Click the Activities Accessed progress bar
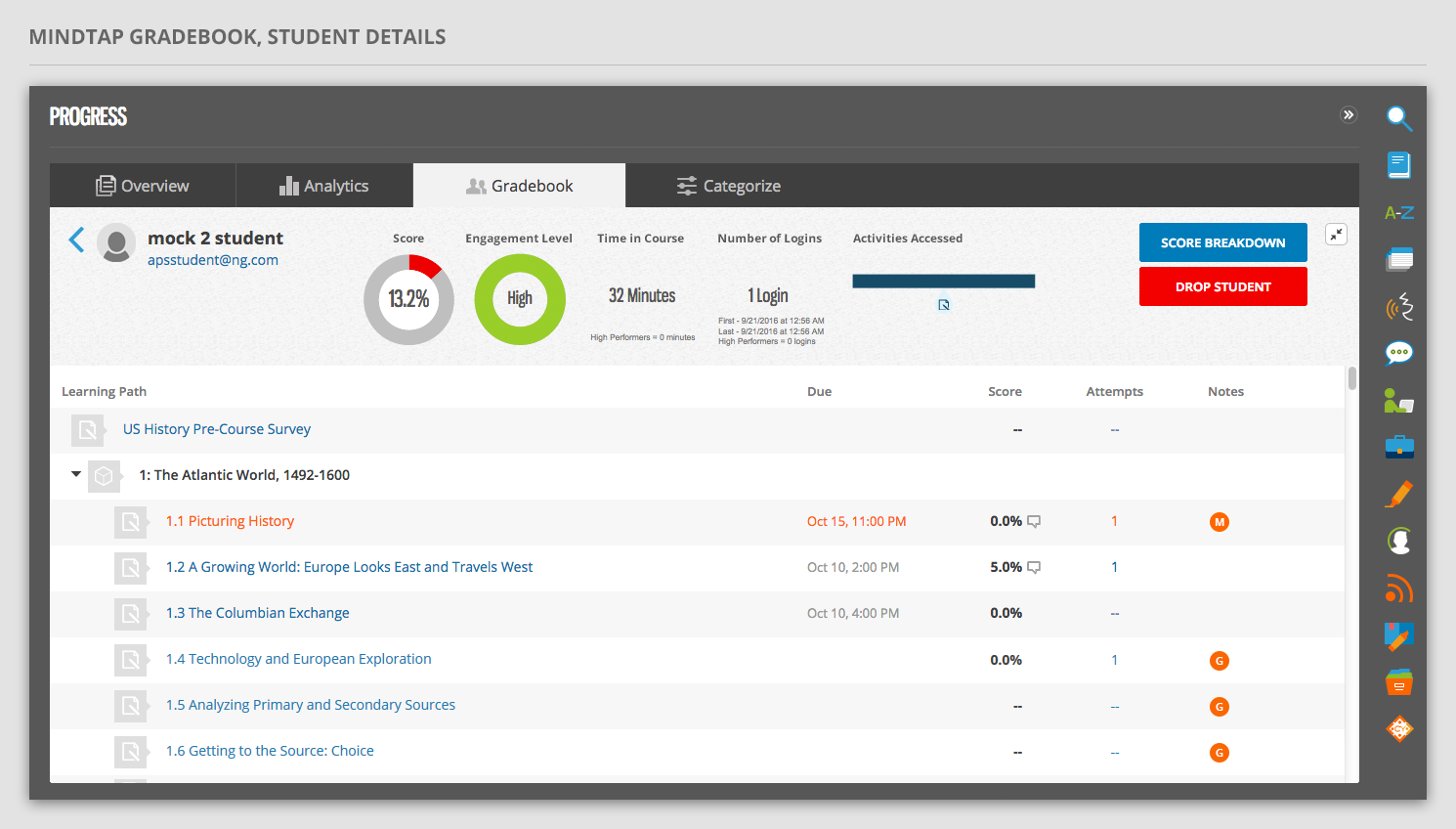Viewport: 1456px width, 829px height. coord(943,282)
